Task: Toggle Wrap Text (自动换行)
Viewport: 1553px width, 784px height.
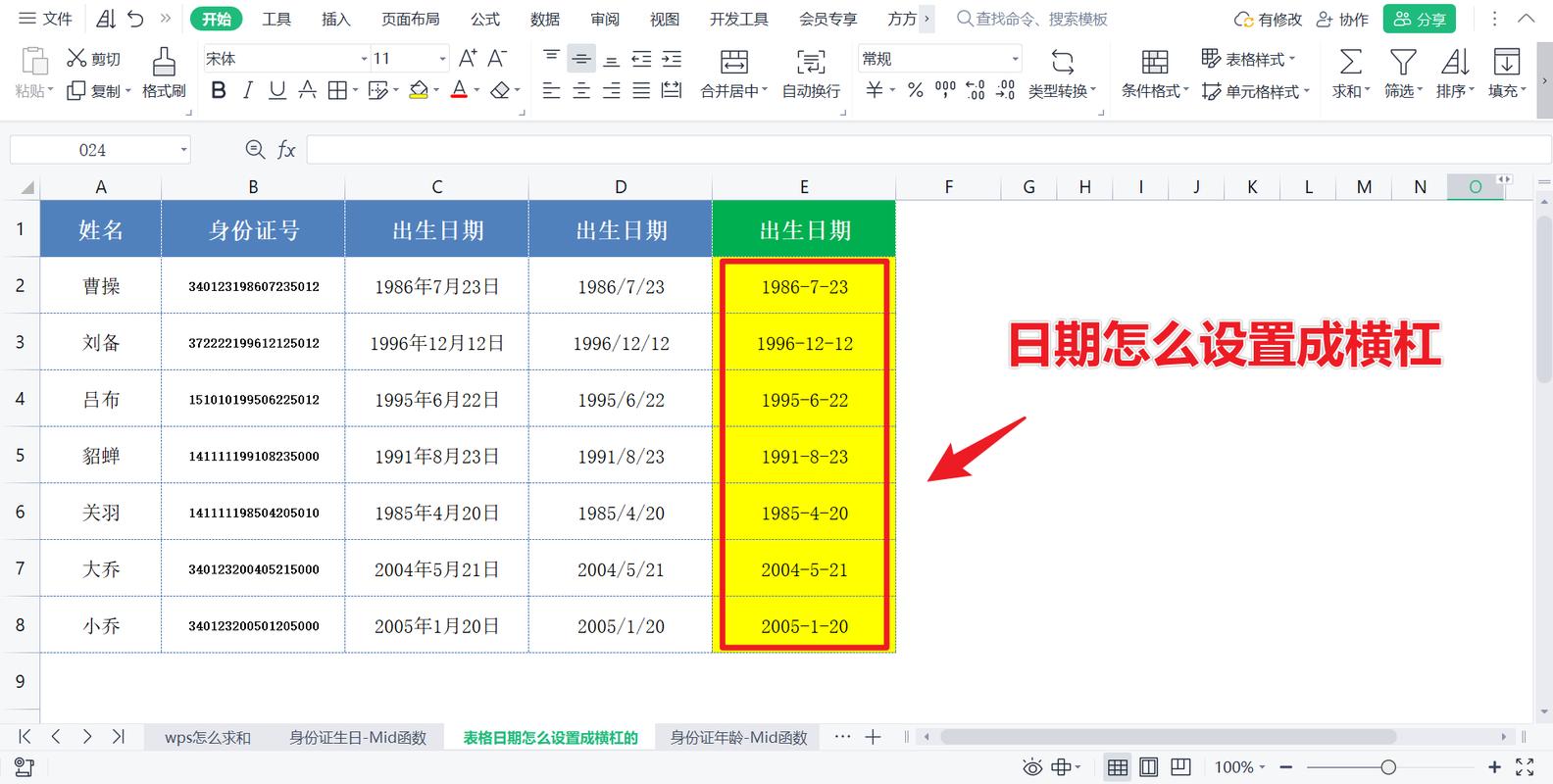Action: (811, 63)
